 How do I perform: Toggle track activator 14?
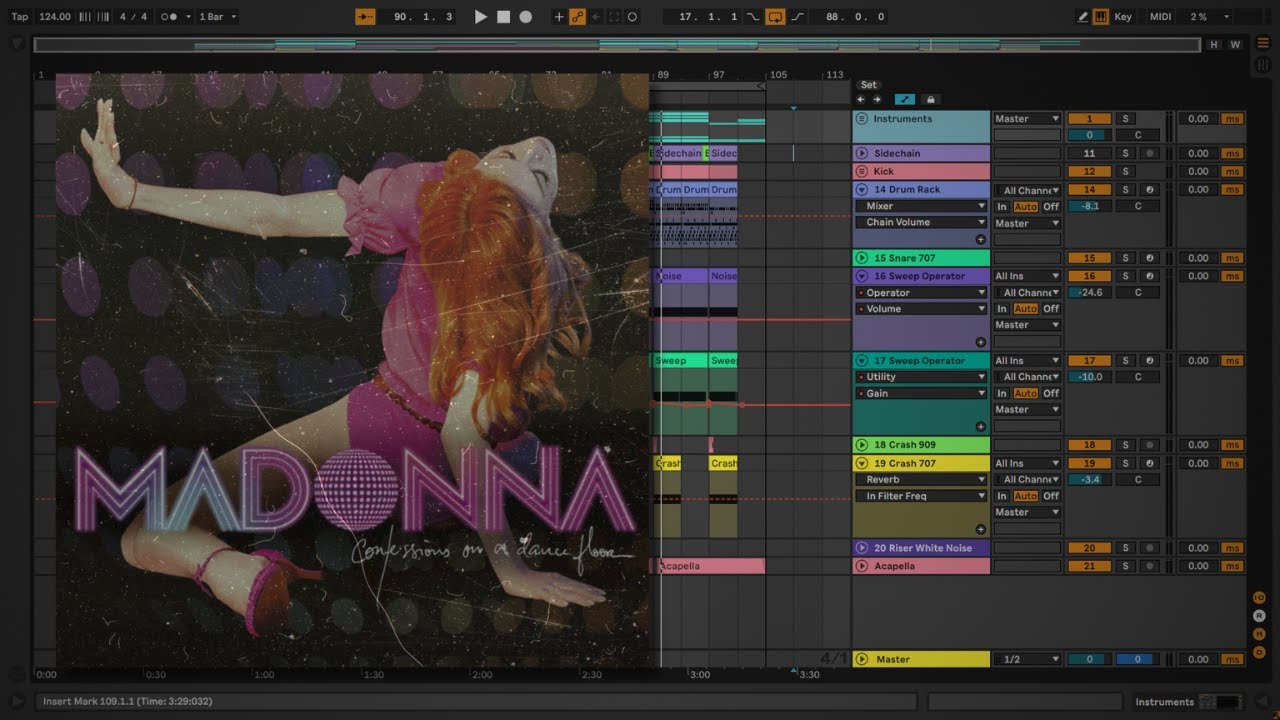[1089, 189]
